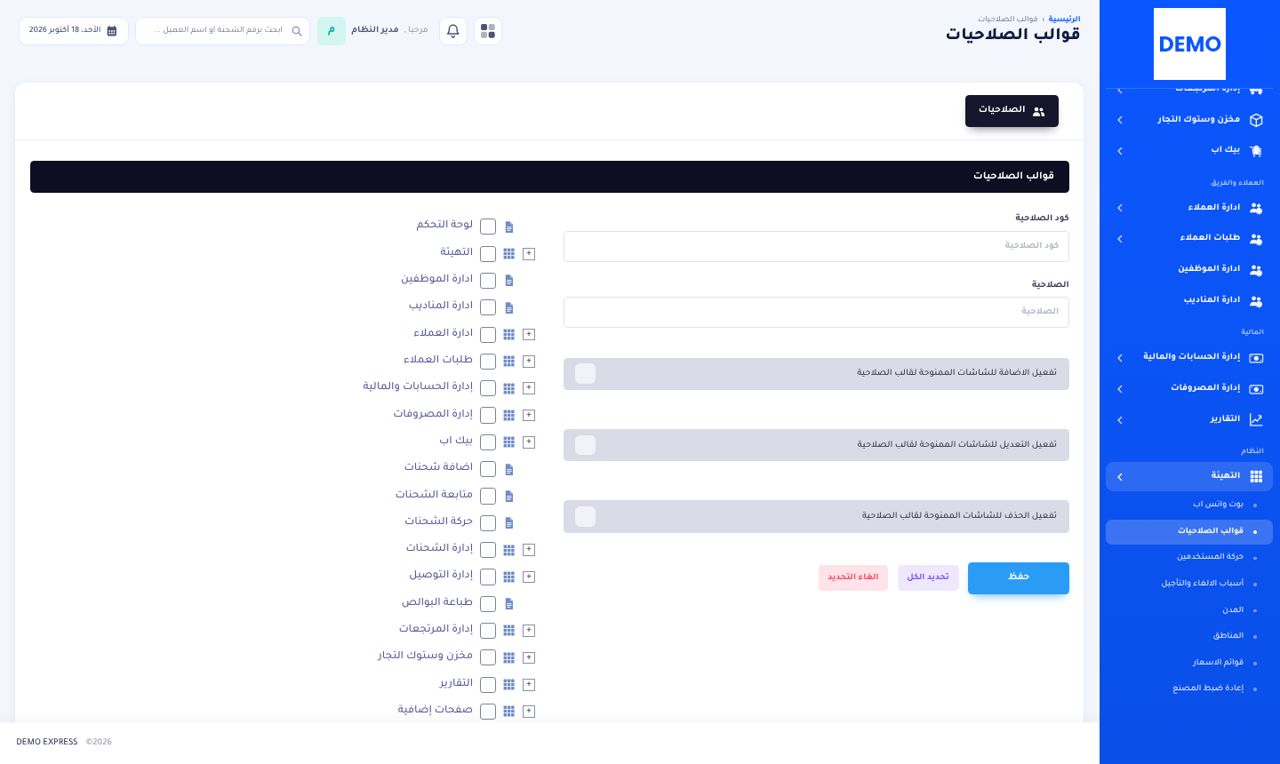This screenshot has height=764, width=1280.
Task: Click the التقارير chart icon in sidebar
Action: click(1256, 420)
